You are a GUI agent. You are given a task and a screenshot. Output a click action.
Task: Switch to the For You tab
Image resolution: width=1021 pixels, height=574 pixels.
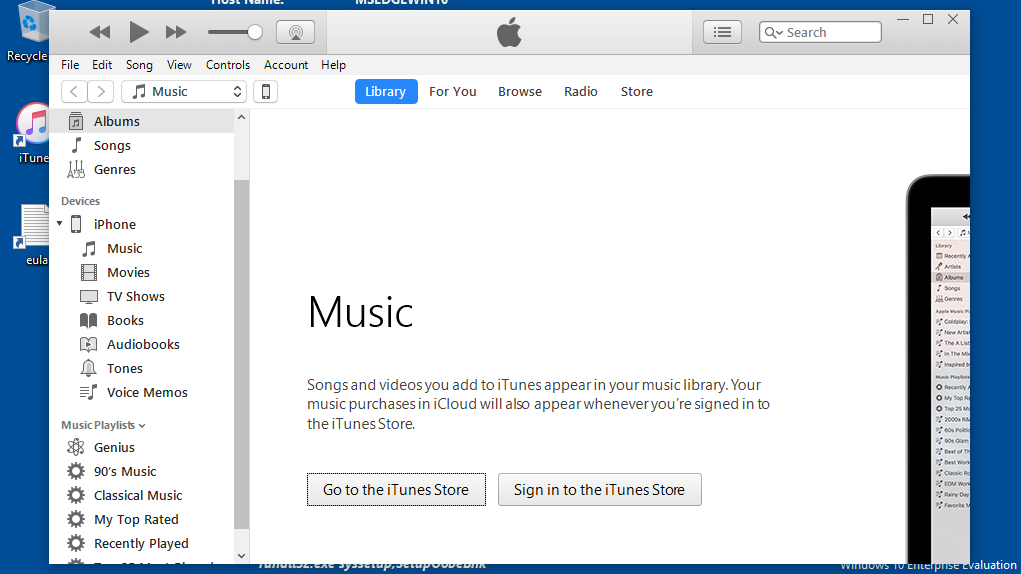(x=453, y=92)
